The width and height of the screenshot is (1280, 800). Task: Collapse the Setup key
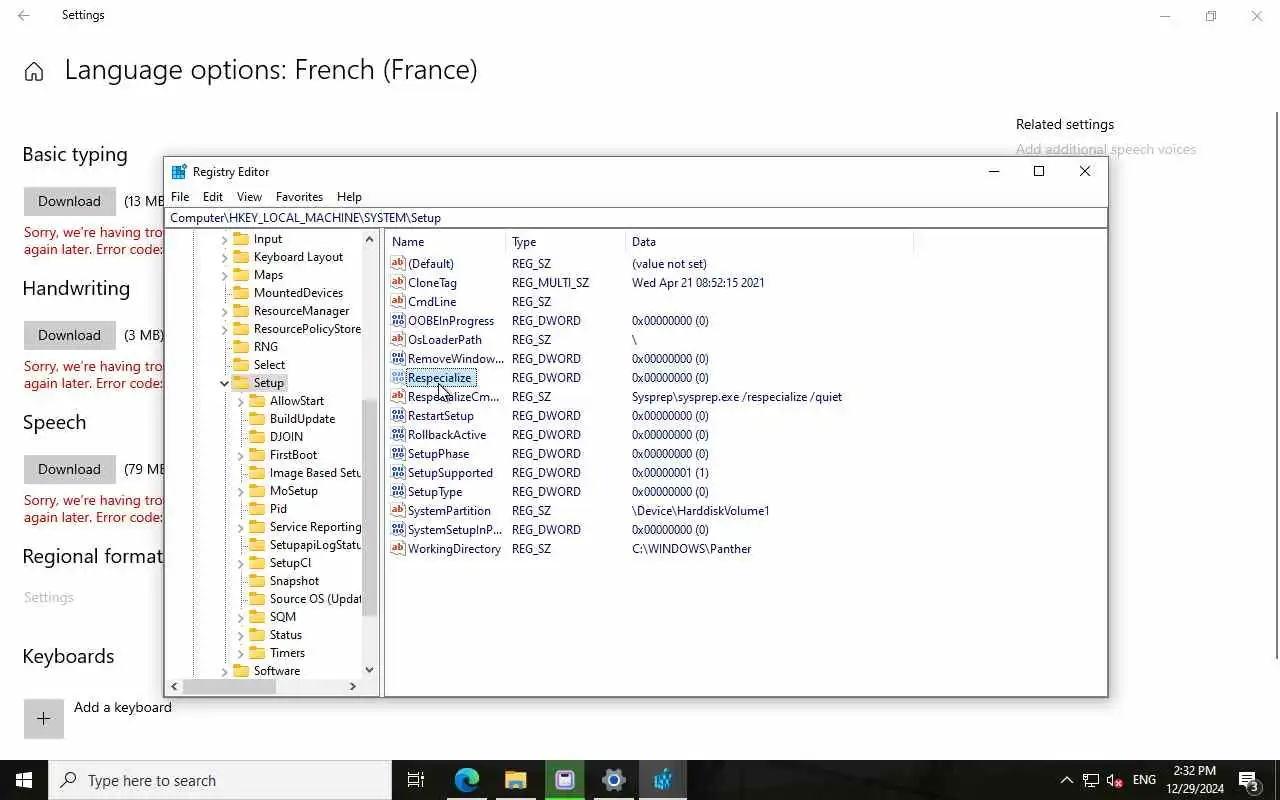(224, 384)
